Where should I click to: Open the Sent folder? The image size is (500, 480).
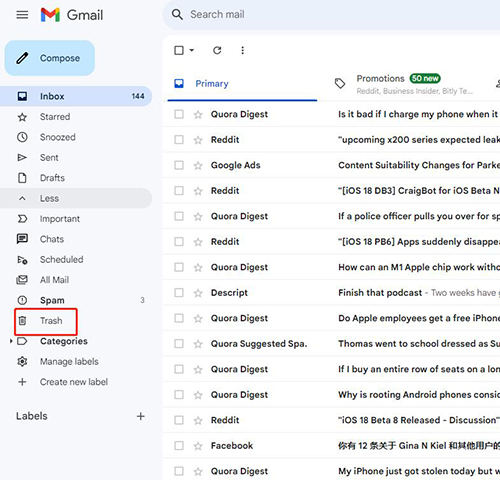pyautogui.click(x=76, y=157)
